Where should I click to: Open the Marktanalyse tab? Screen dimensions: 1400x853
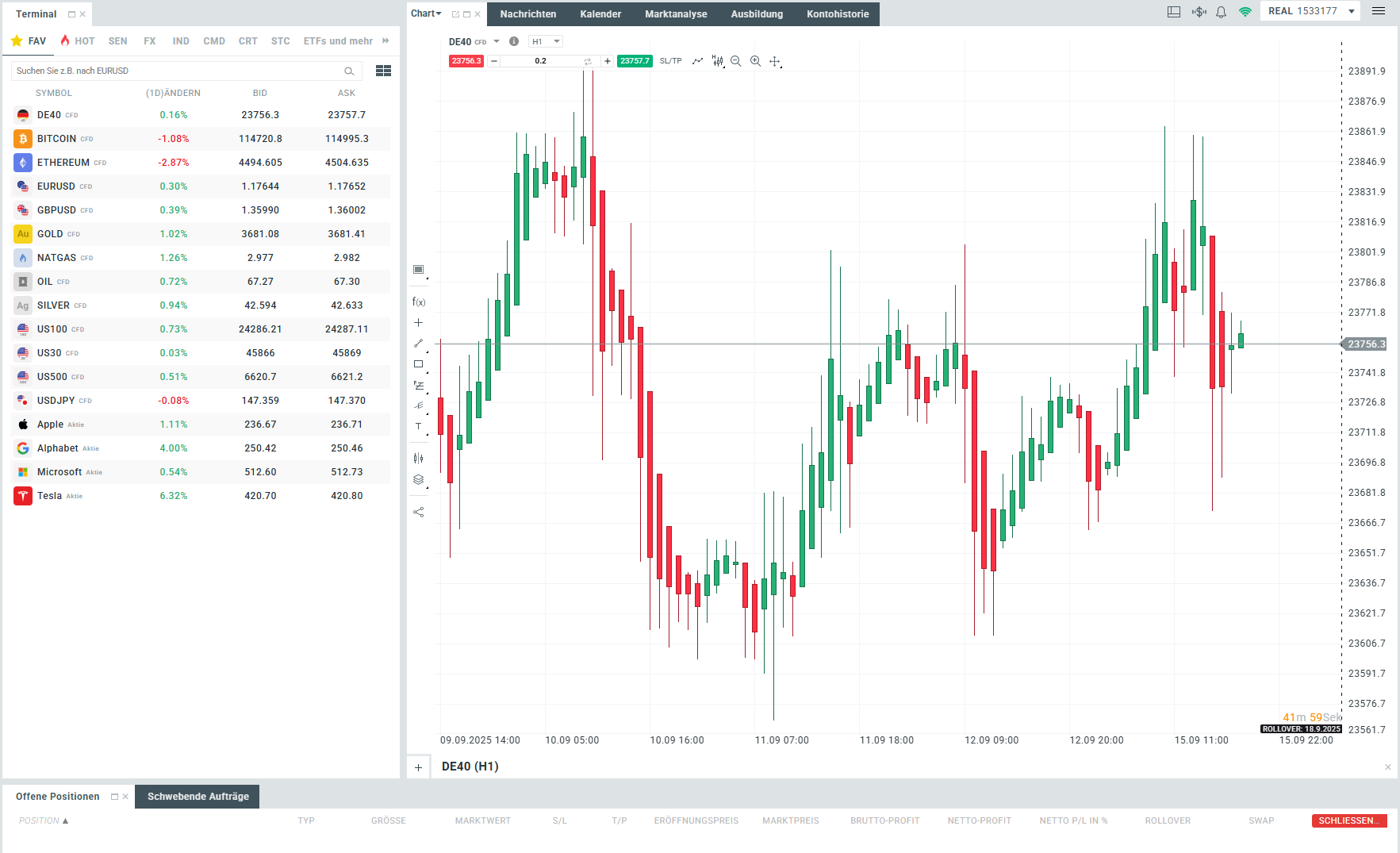676,14
